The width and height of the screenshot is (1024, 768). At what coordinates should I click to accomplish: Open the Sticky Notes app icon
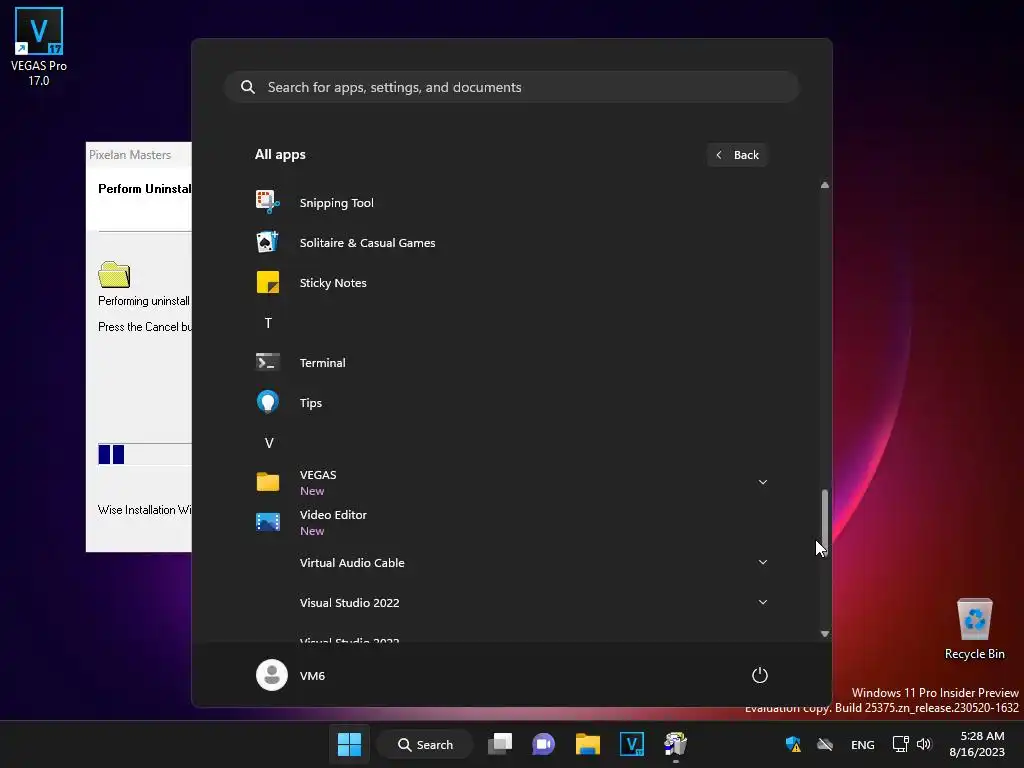268,283
